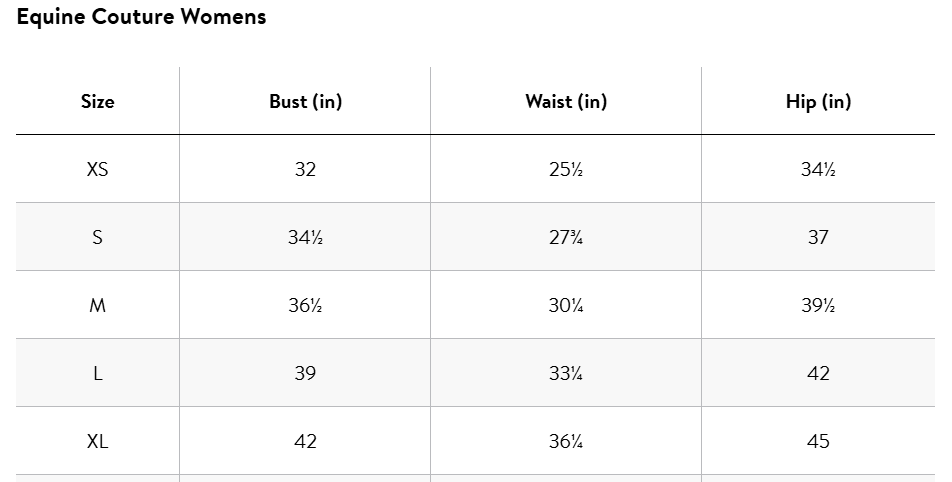Click the XS bust value 32
The width and height of the screenshot is (952, 482).
point(305,169)
